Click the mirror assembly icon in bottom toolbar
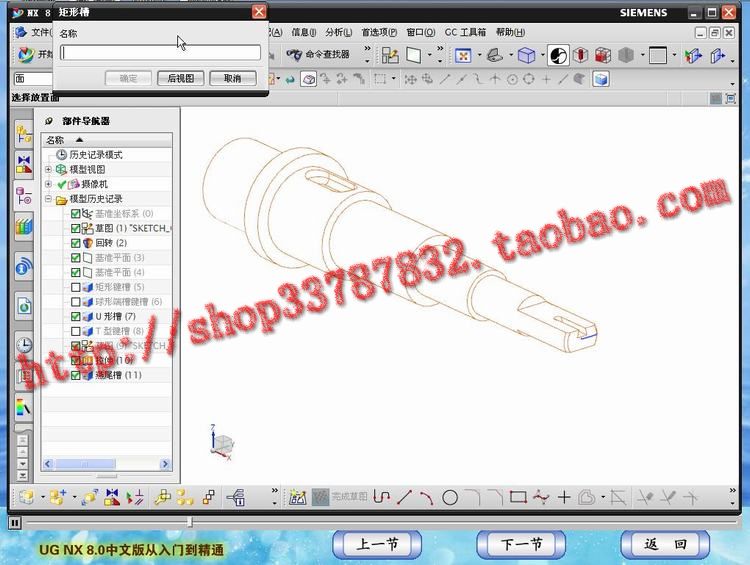This screenshot has width=750, height=565. pos(112,497)
